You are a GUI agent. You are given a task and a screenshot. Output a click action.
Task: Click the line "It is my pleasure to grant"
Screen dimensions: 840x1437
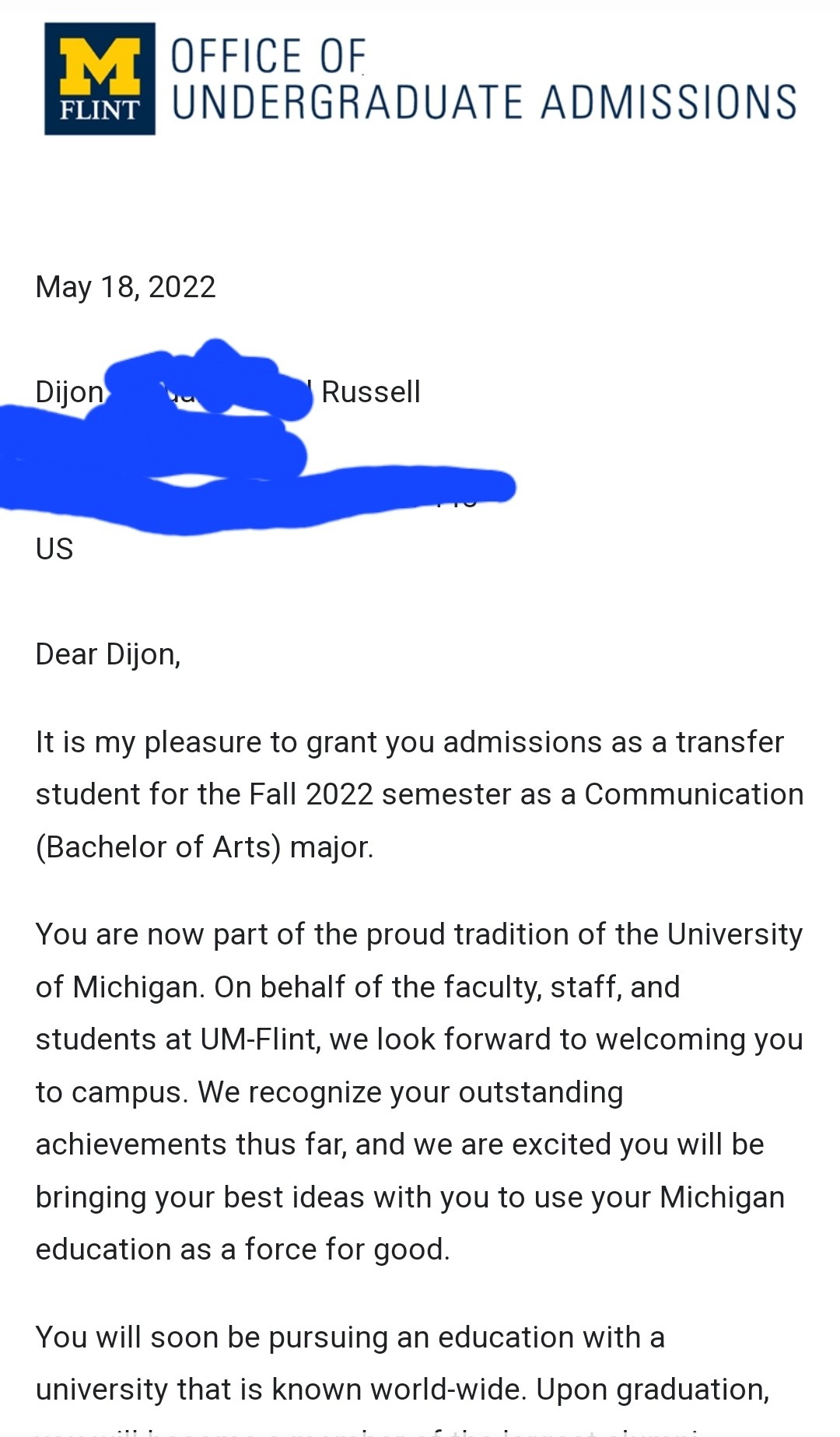click(x=409, y=742)
